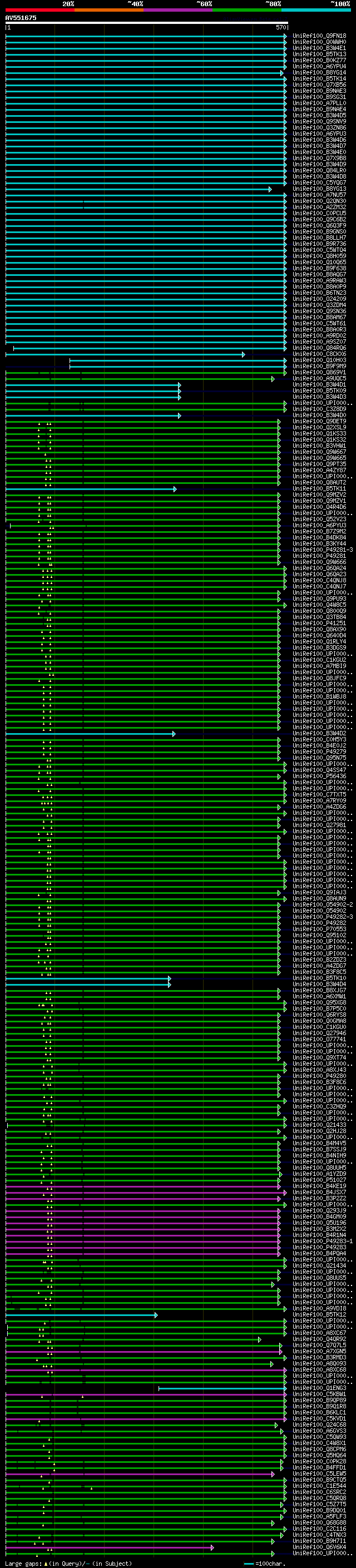Select hit label UniRef100_B5TK10
Viewport: 356px width, 1568px height.
click(319, 978)
